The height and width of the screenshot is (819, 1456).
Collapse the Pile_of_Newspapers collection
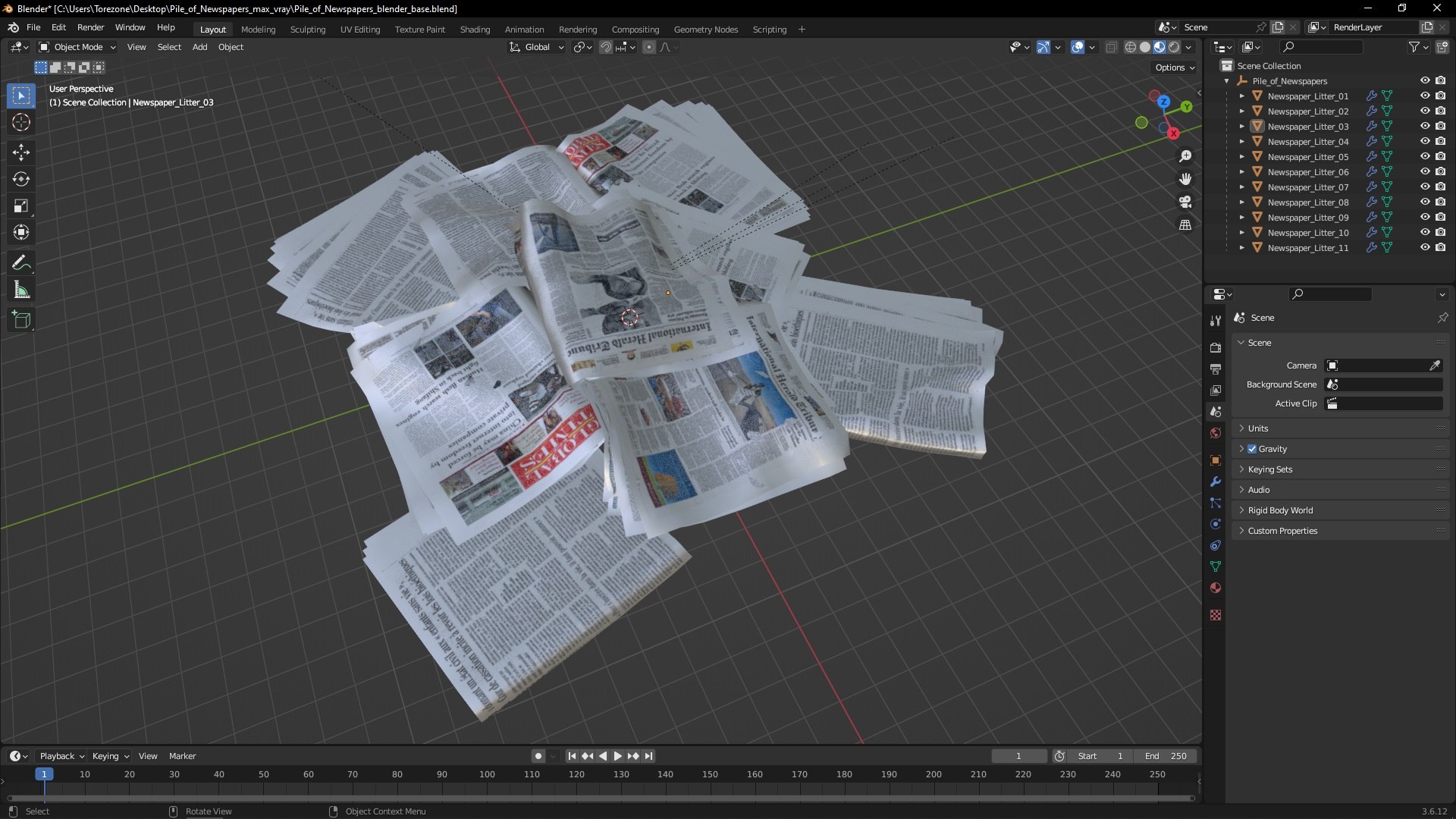point(1227,81)
